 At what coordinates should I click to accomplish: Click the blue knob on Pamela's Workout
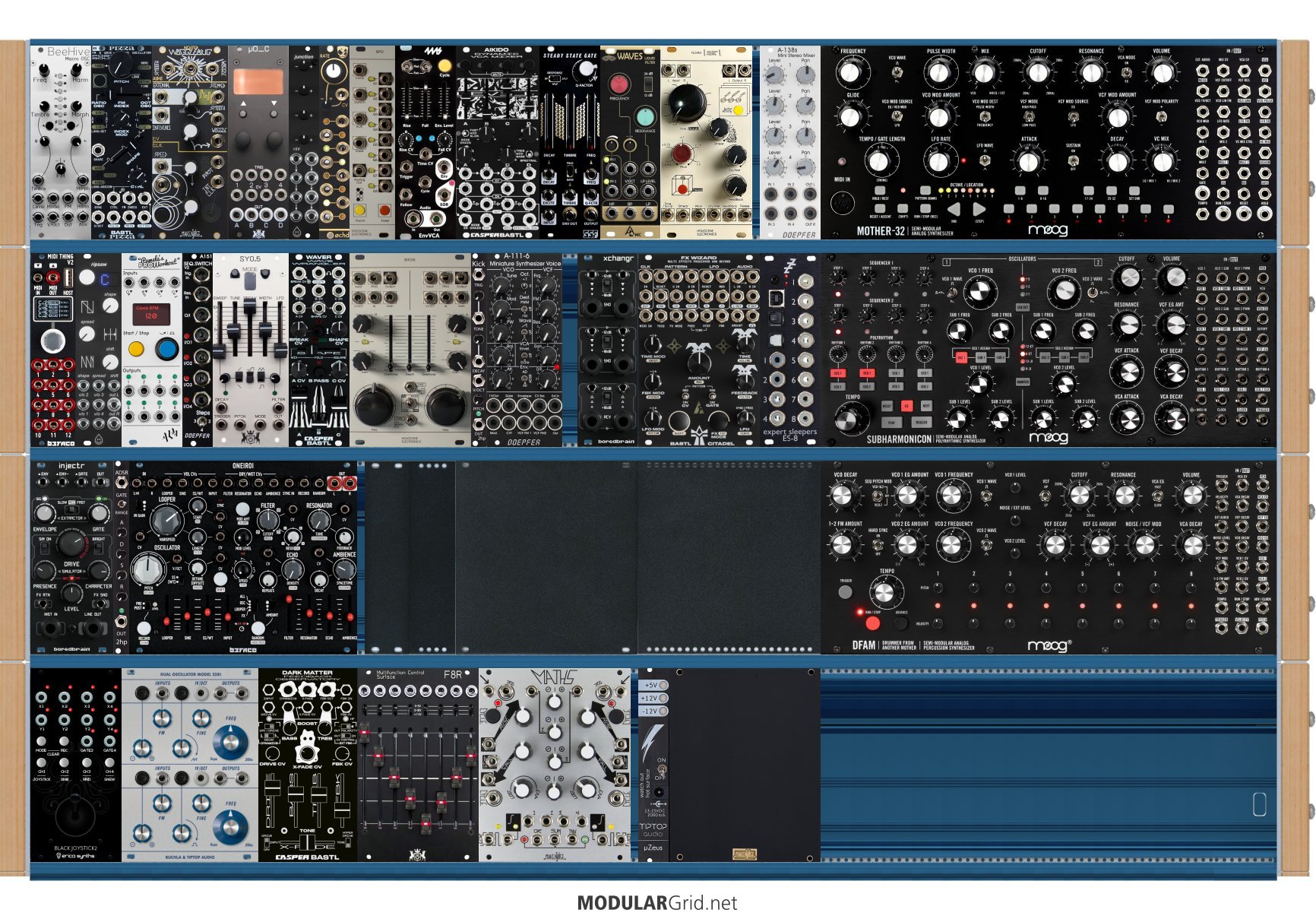(x=167, y=350)
